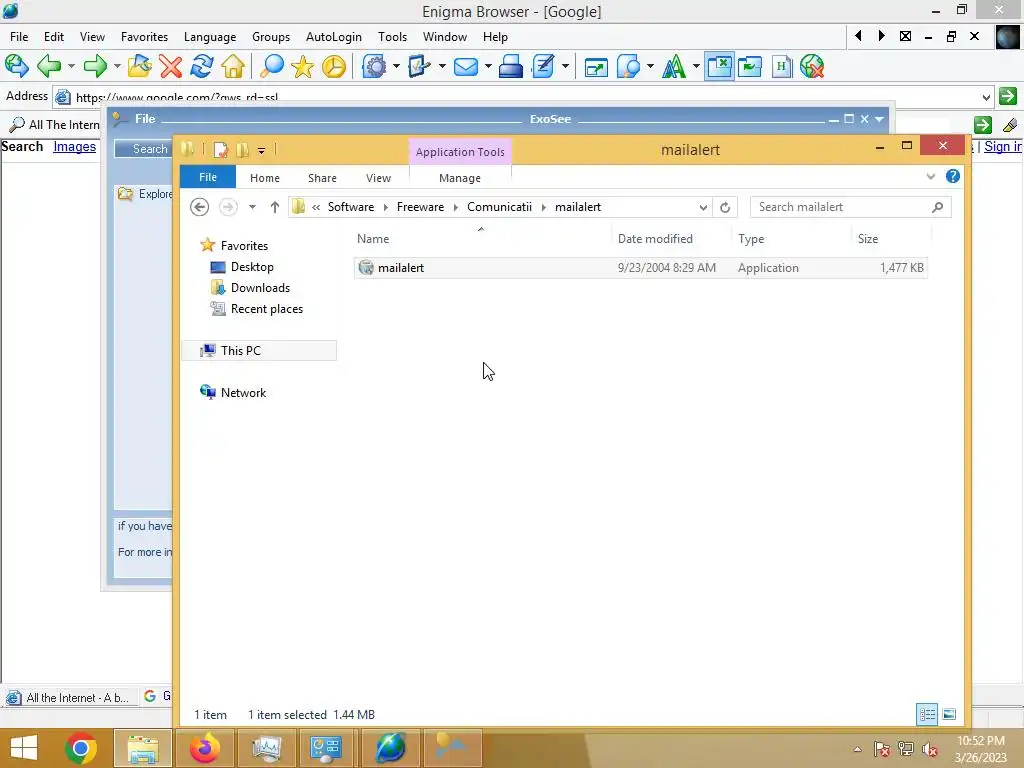This screenshot has height=768, width=1024.
Task: Click the green Go arrow beside address bar
Action: 1008,96
